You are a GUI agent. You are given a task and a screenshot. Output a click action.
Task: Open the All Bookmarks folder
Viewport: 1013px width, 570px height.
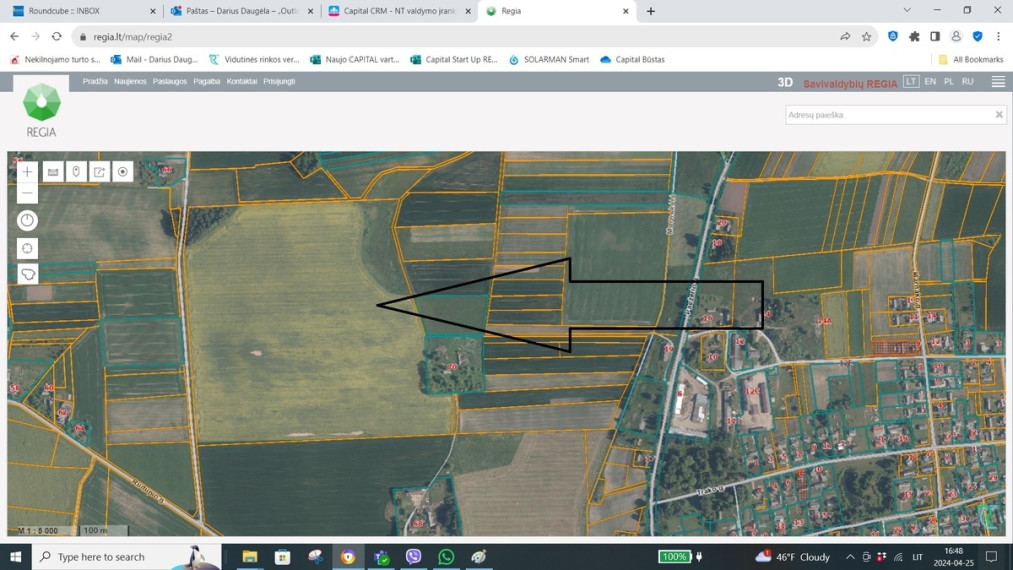pyautogui.click(x=970, y=59)
